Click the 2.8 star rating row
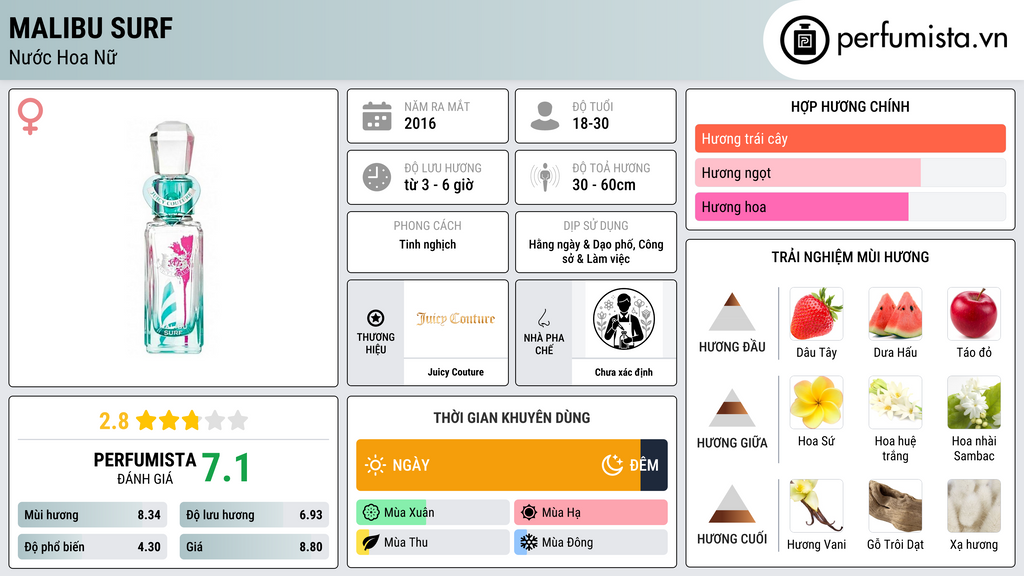The image size is (1024, 576). [x=173, y=420]
